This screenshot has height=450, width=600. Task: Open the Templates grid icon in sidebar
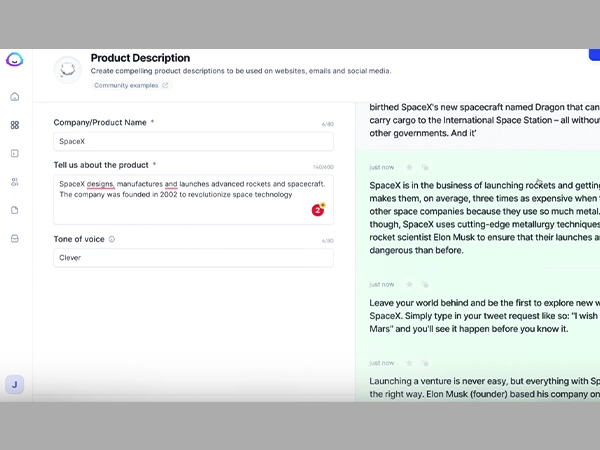pyautogui.click(x=15, y=125)
